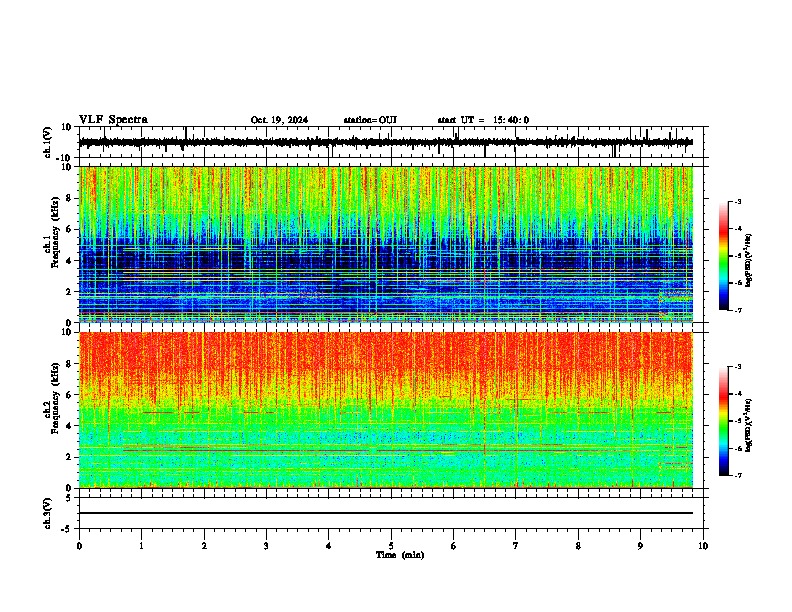
Task: Click the "4" kHz tick on ch.1 spectrogram
Action: (x=70, y=261)
